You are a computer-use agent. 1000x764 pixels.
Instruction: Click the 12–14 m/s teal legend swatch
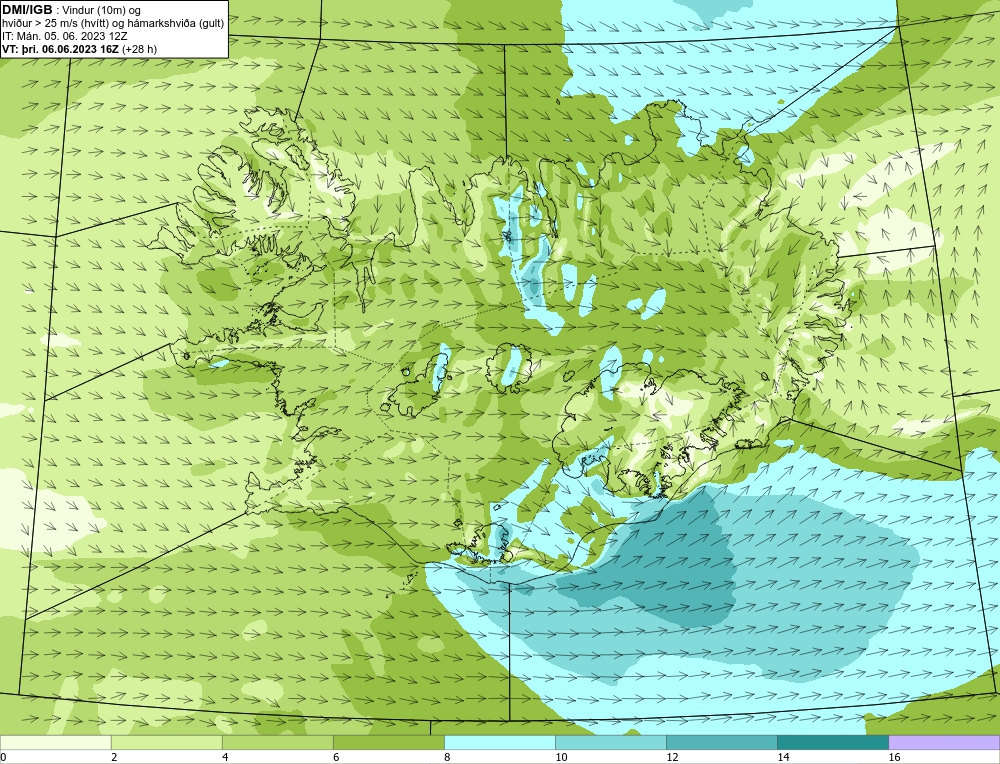[x=721, y=742]
